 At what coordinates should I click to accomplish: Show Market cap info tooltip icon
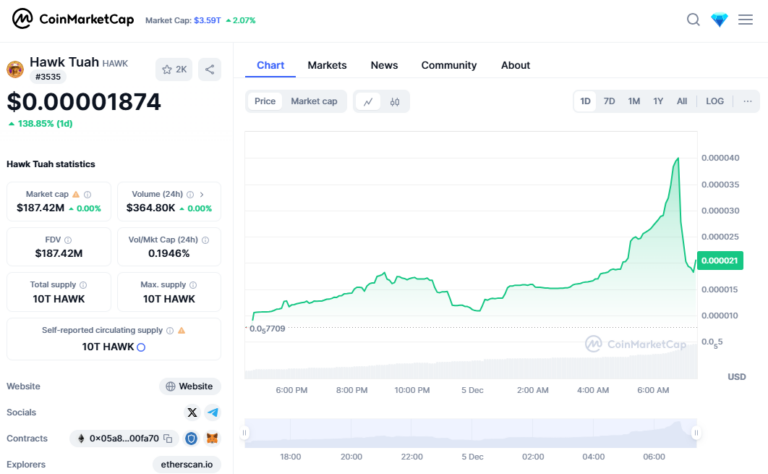tap(87, 194)
